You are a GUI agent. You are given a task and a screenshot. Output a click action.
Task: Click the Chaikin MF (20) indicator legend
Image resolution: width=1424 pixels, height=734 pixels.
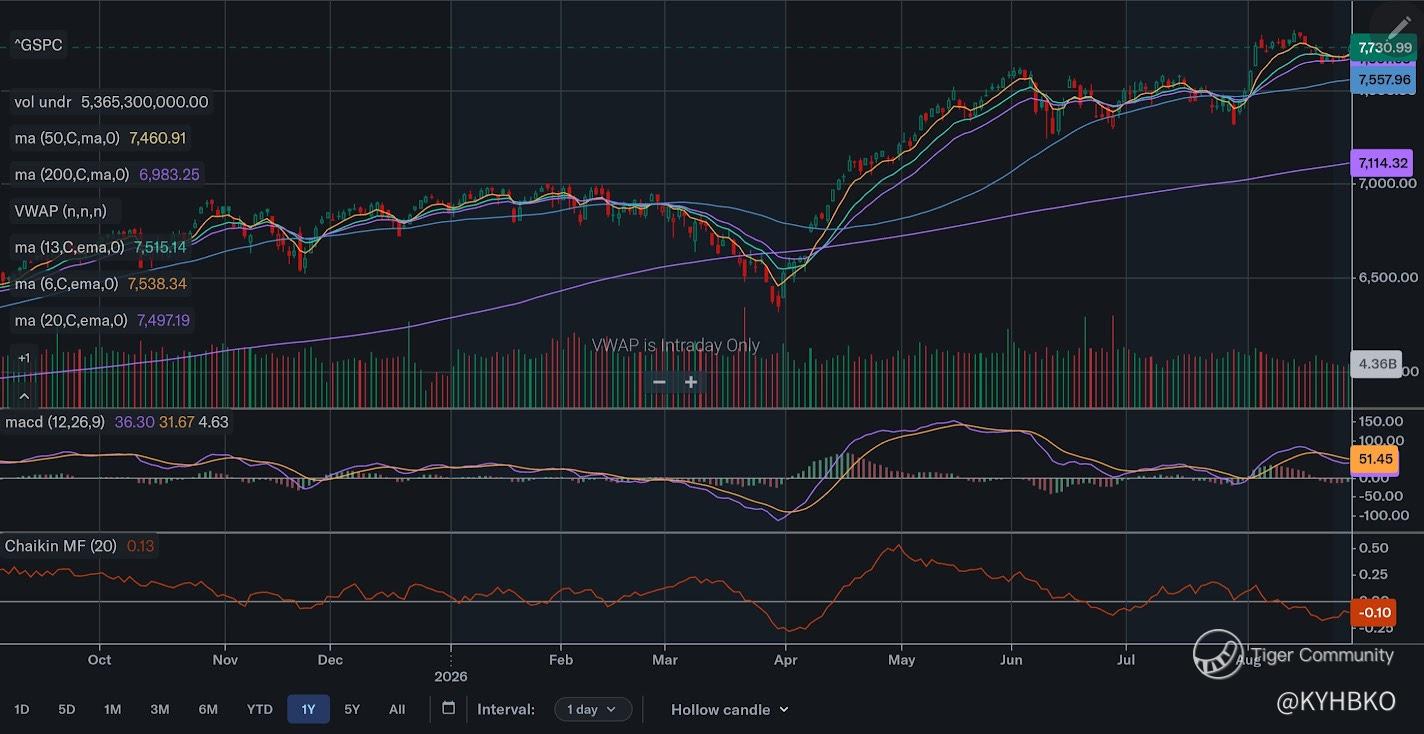(x=80, y=546)
